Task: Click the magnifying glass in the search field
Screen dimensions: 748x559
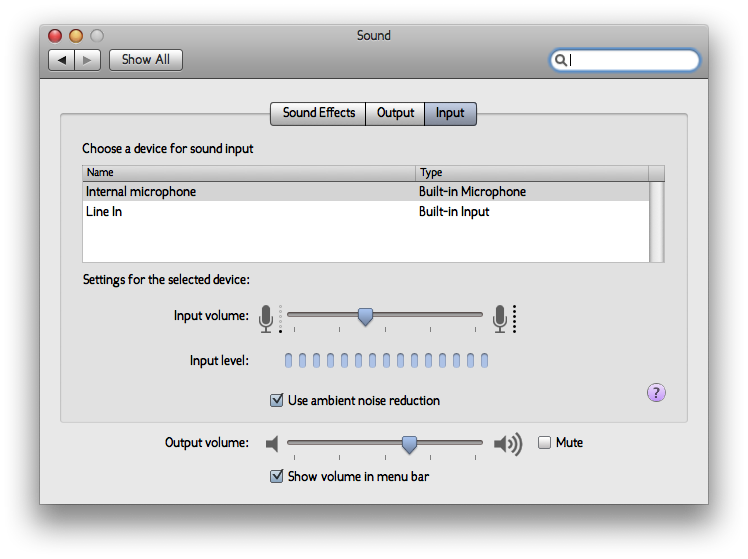Action: click(x=561, y=60)
